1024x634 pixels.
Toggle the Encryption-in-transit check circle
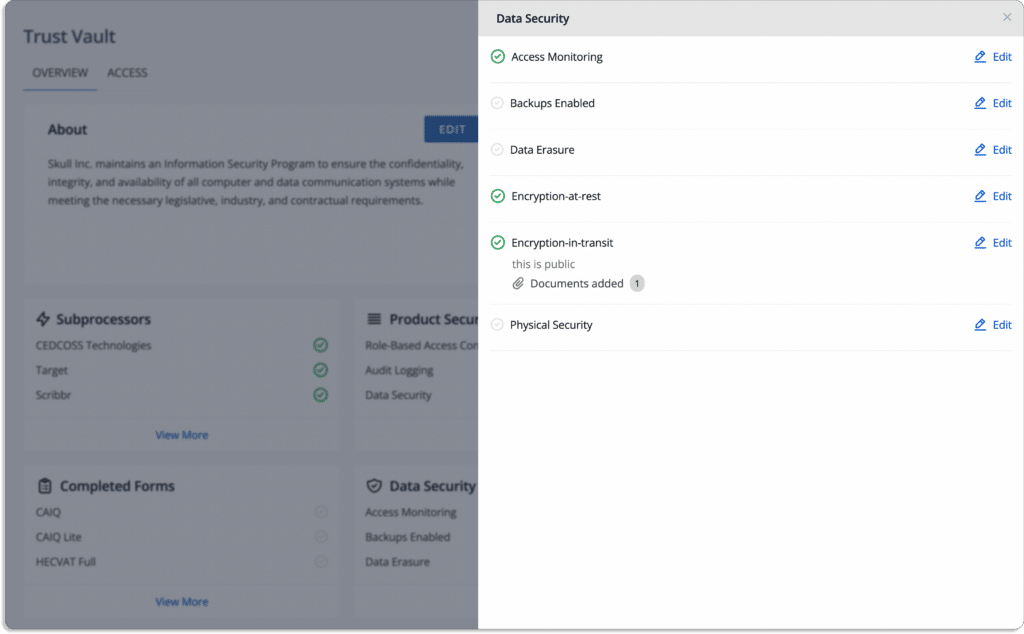tap(498, 243)
